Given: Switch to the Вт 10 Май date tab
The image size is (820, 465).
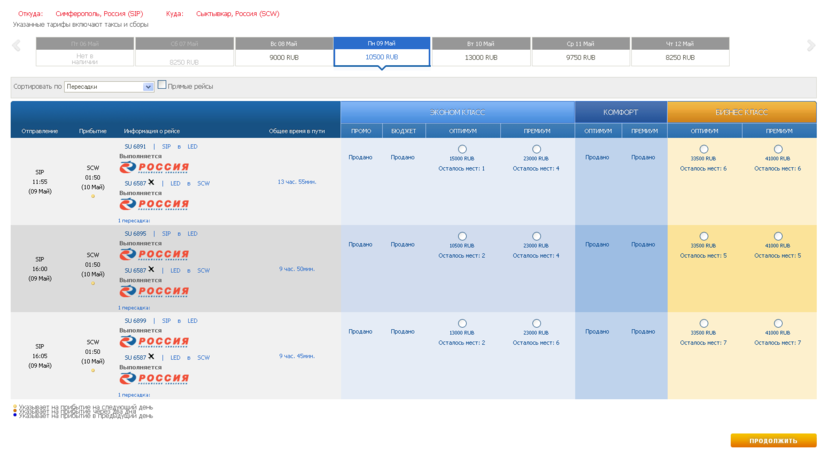Looking at the screenshot, I should tap(481, 52).
